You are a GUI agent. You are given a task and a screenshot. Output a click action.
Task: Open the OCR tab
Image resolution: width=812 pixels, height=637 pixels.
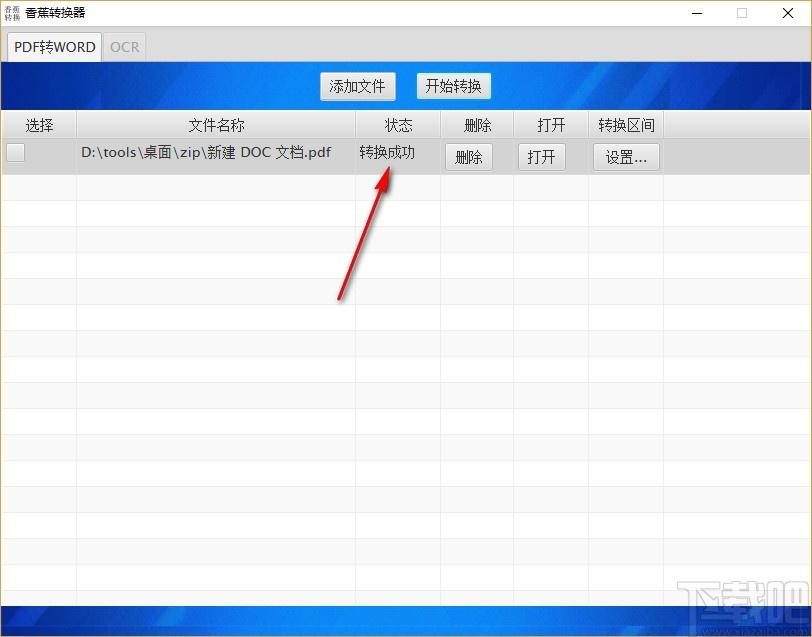point(124,47)
